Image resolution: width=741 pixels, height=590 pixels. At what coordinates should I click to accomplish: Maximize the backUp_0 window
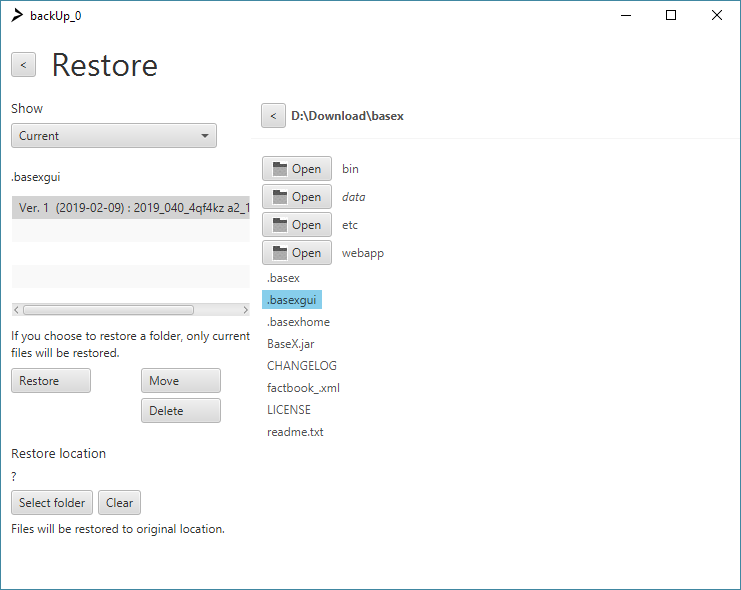point(671,15)
